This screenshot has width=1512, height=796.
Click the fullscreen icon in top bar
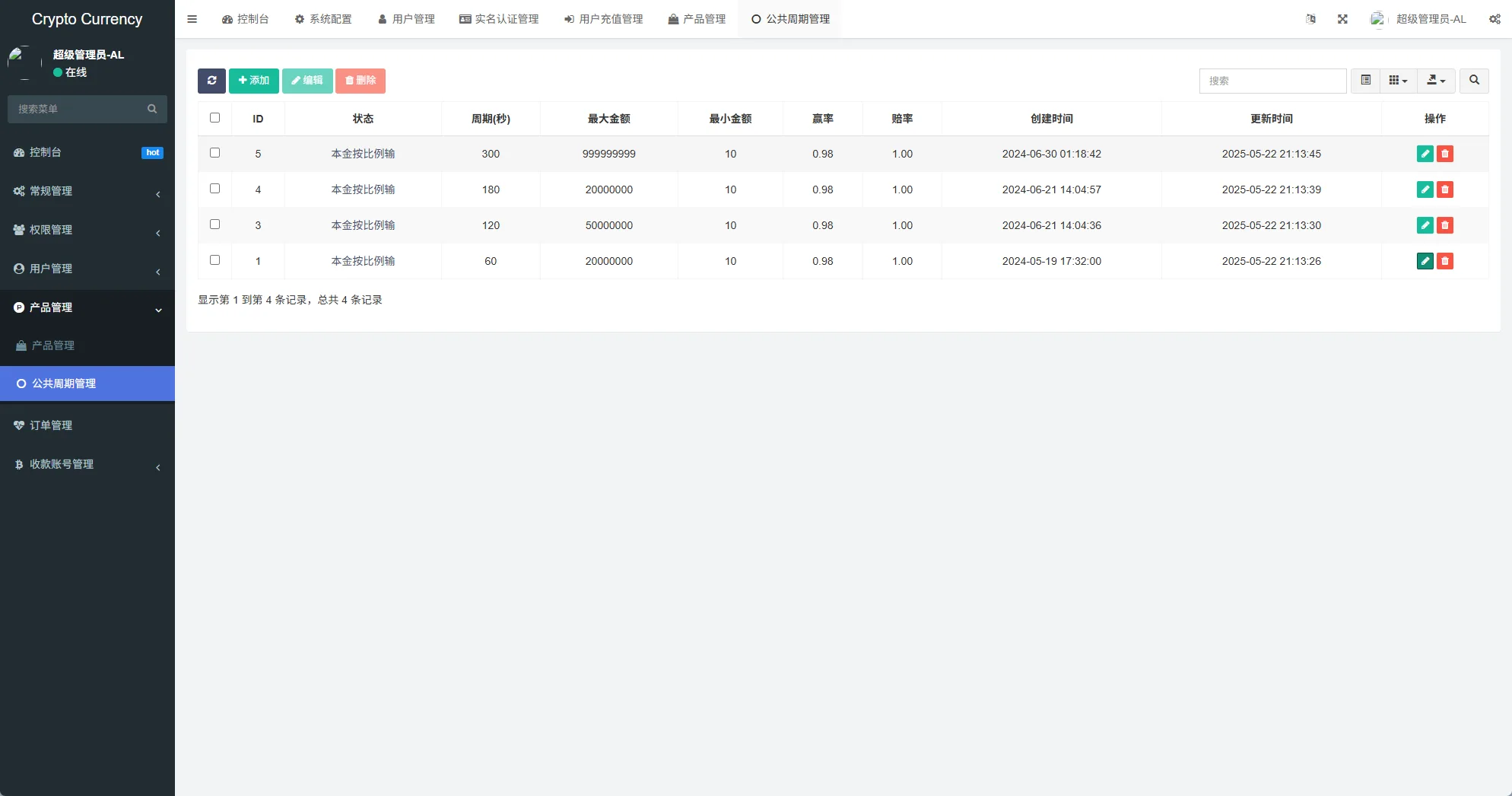click(1342, 19)
